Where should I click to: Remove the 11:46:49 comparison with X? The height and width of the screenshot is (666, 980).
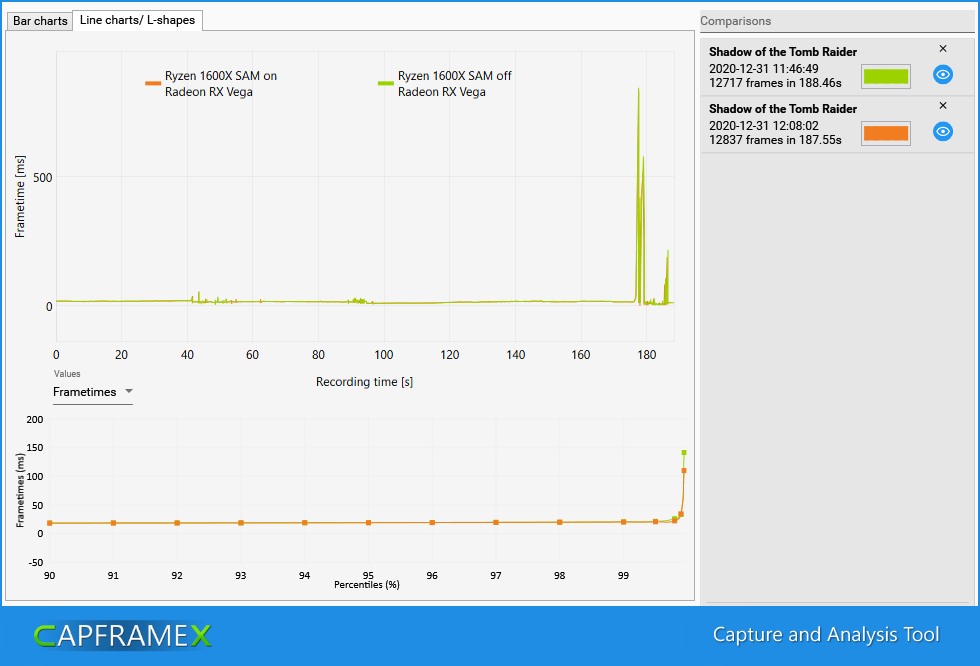(x=943, y=49)
